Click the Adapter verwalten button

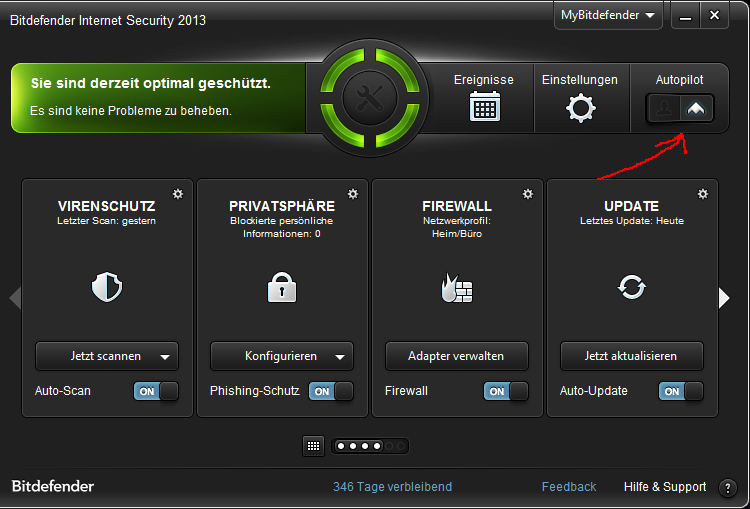[457, 356]
